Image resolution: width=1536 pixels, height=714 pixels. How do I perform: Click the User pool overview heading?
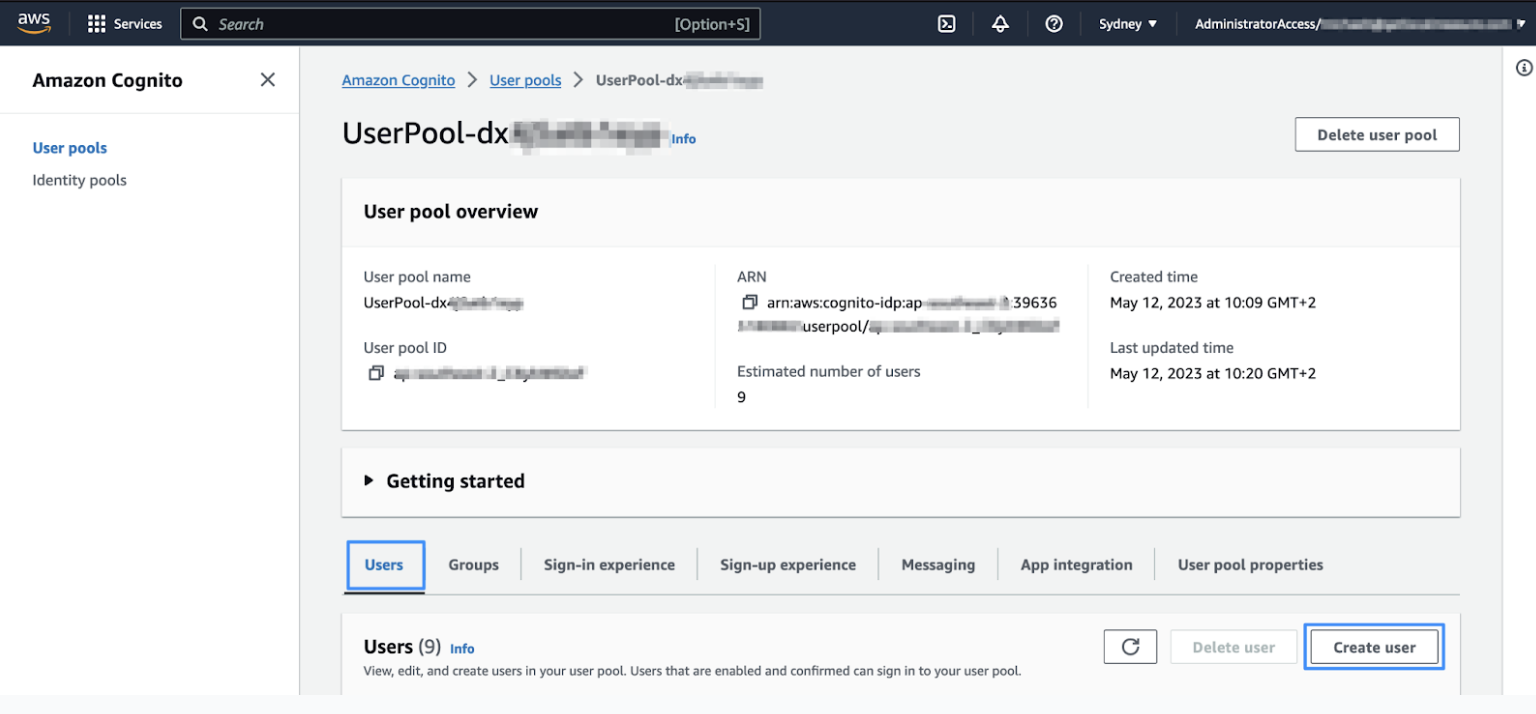(x=451, y=211)
